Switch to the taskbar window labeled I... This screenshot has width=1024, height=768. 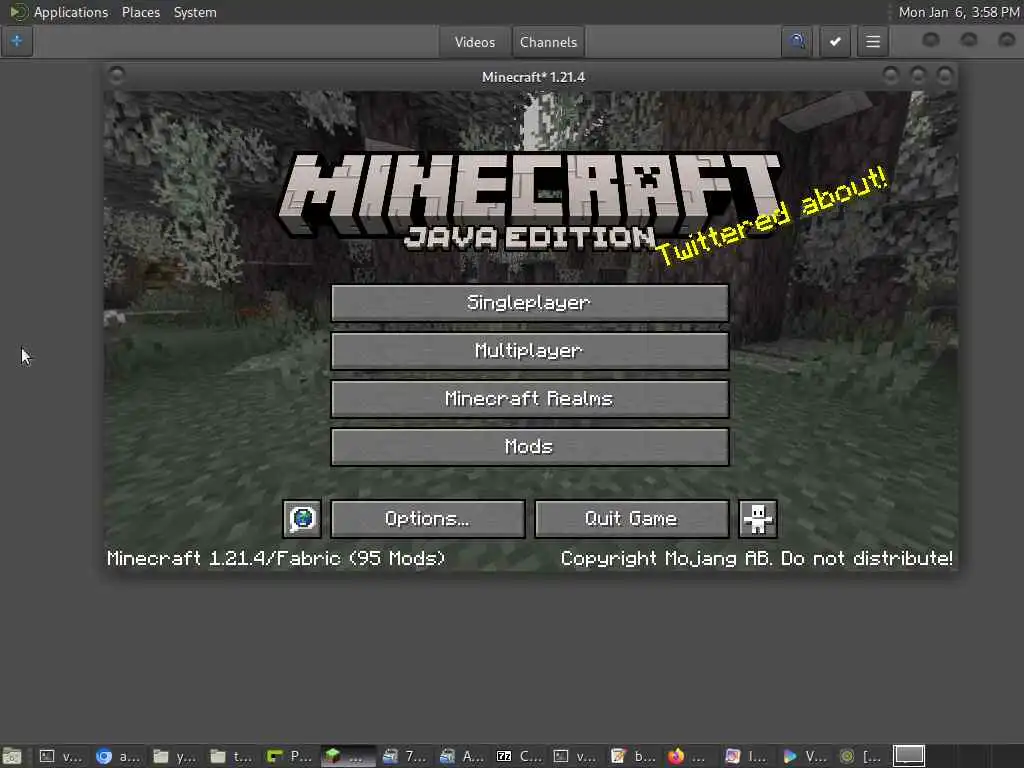748,756
